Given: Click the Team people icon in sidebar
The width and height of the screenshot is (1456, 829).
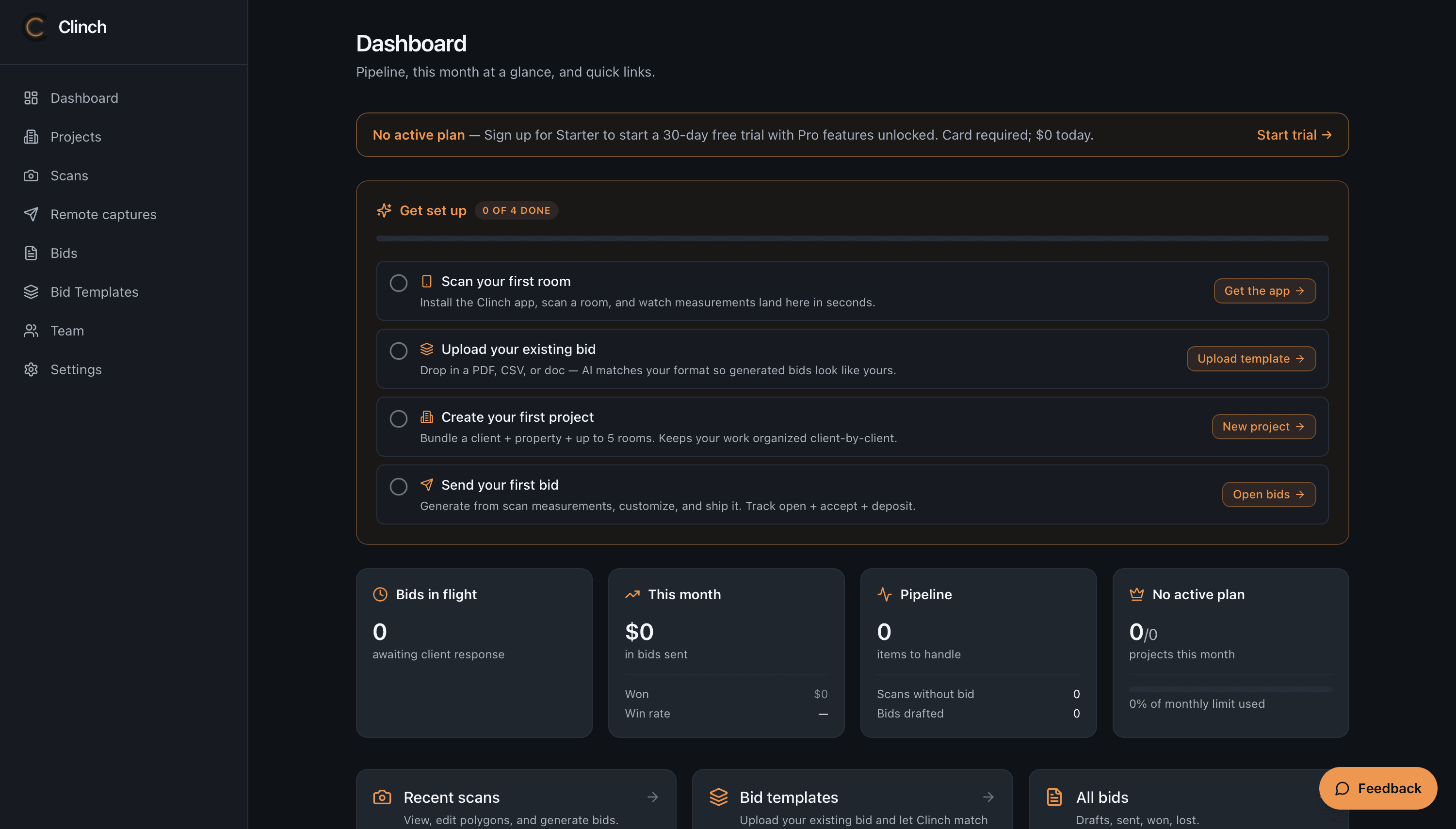Looking at the screenshot, I should [x=31, y=330].
